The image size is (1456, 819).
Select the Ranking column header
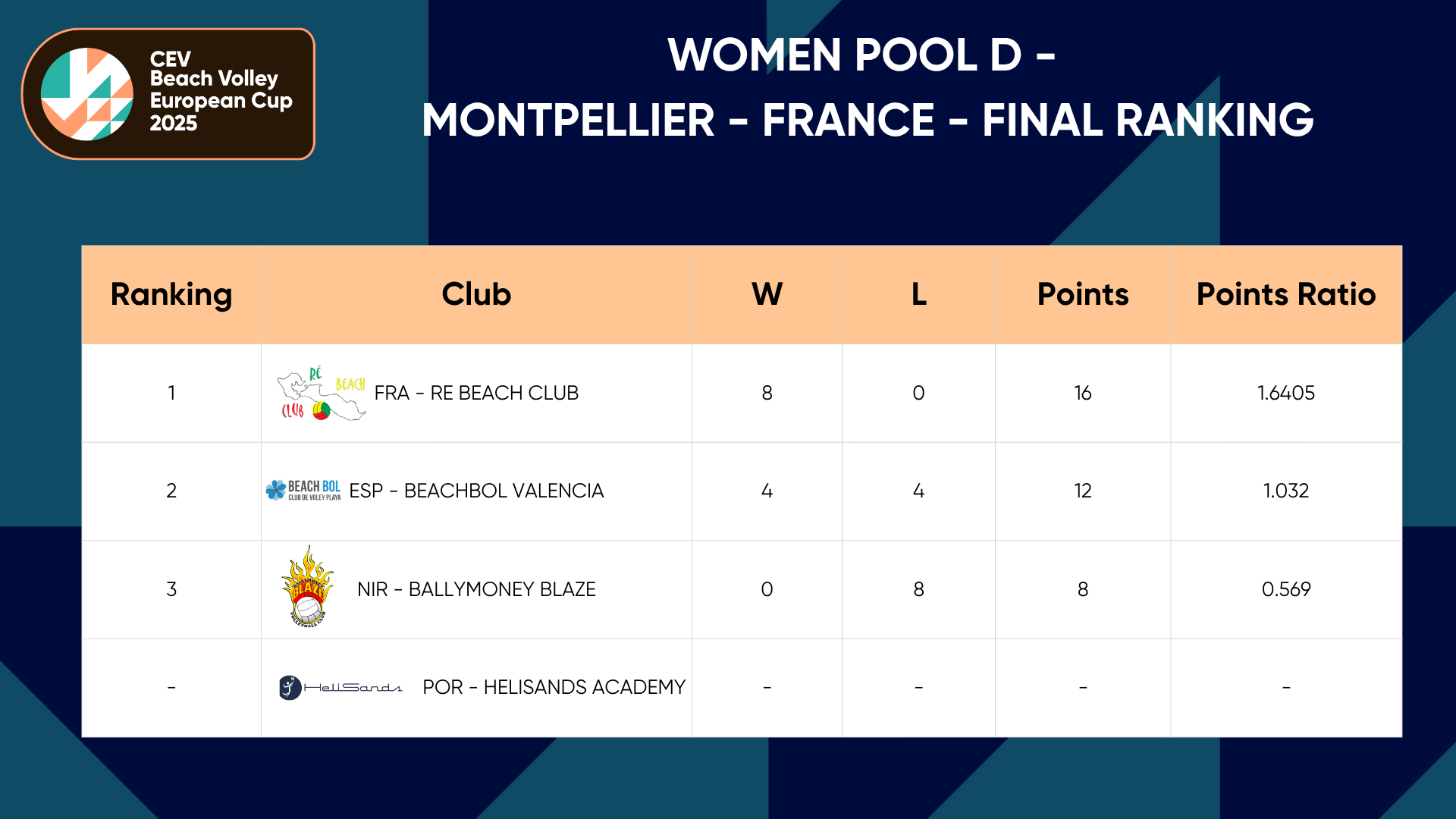click(x=171, y=294)
